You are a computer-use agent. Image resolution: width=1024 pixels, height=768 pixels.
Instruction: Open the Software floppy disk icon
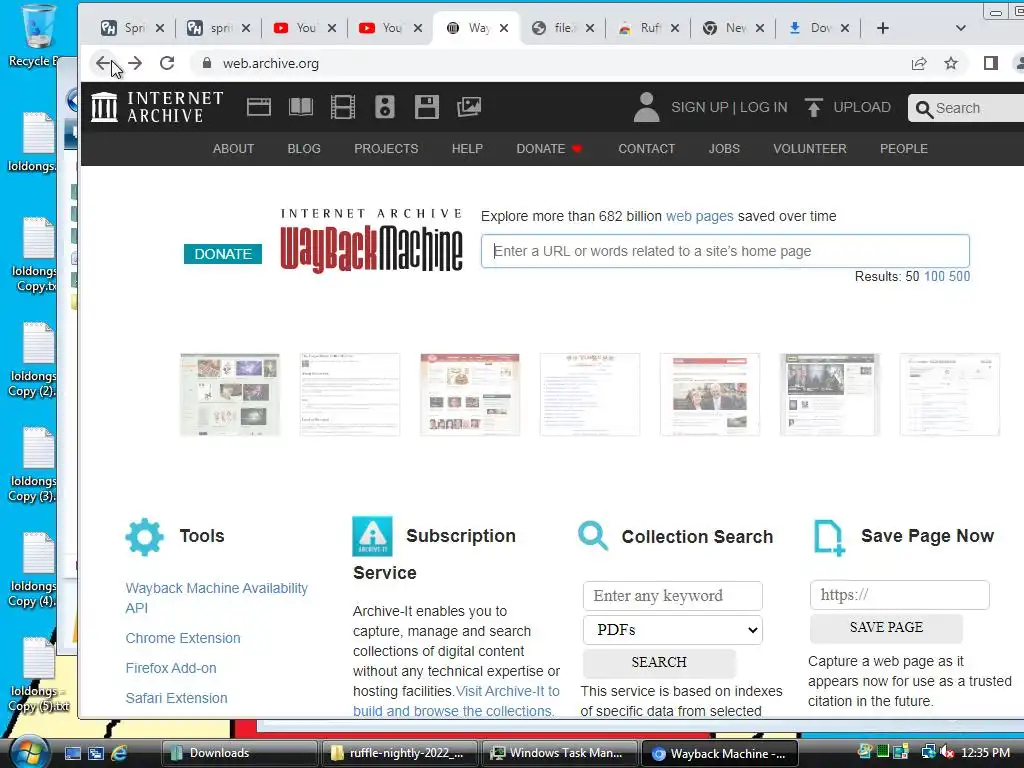click(x=426, y=107)
